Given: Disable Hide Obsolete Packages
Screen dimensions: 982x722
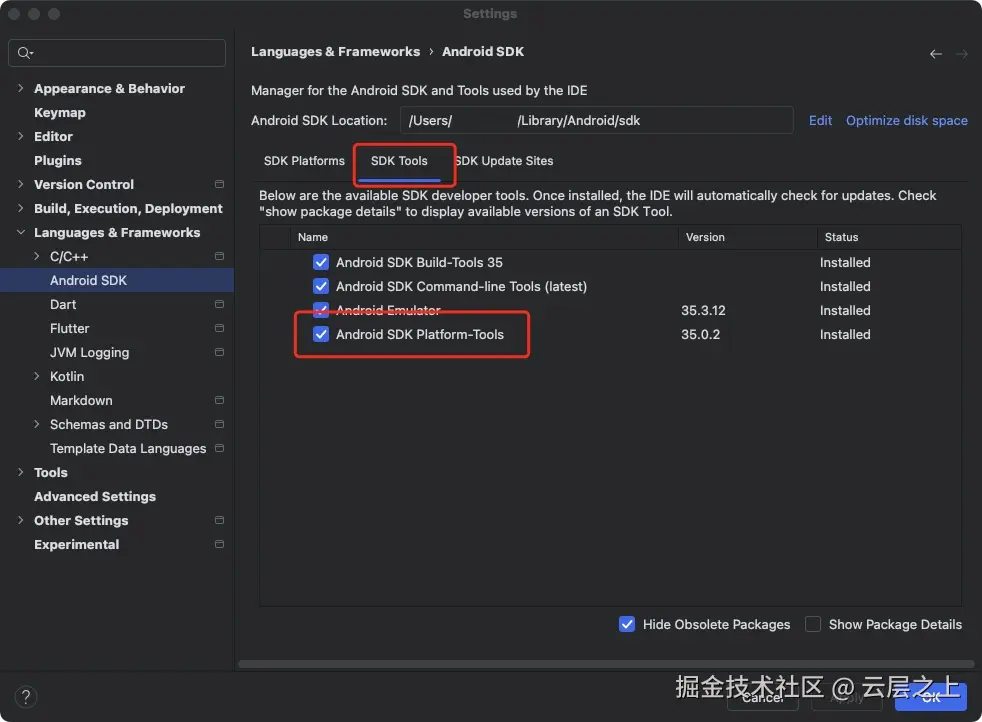Looking at the screenshot, I should coord(627,624).
